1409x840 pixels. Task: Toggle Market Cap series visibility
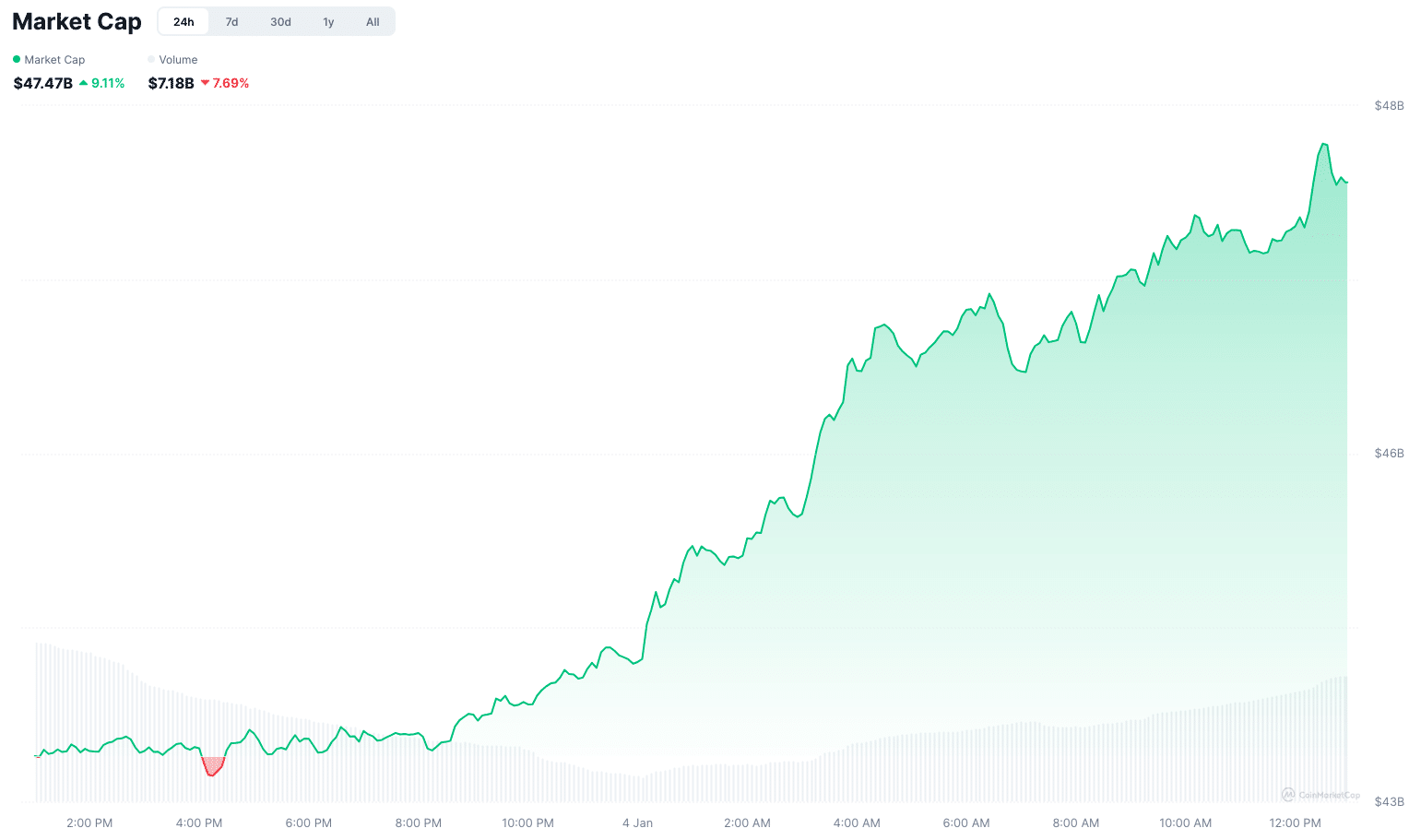(x=49, y=59)
